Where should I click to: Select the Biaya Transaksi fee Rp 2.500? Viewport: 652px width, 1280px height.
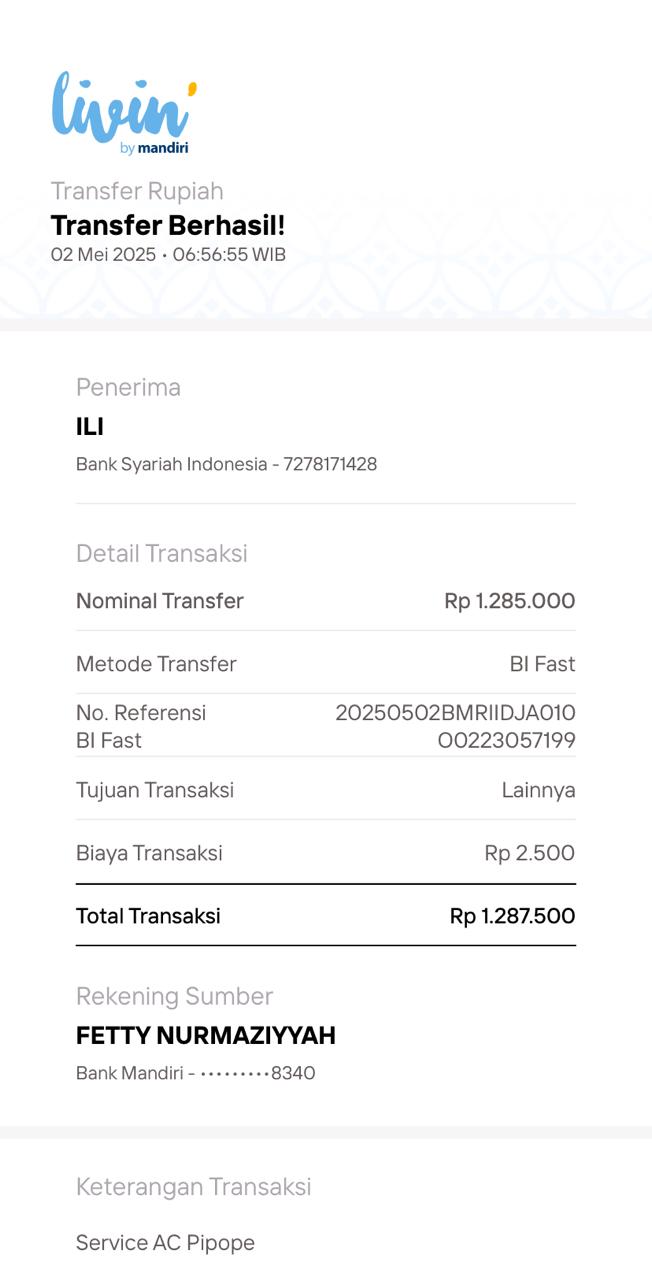pyautogui.click(x=529, y=853)
